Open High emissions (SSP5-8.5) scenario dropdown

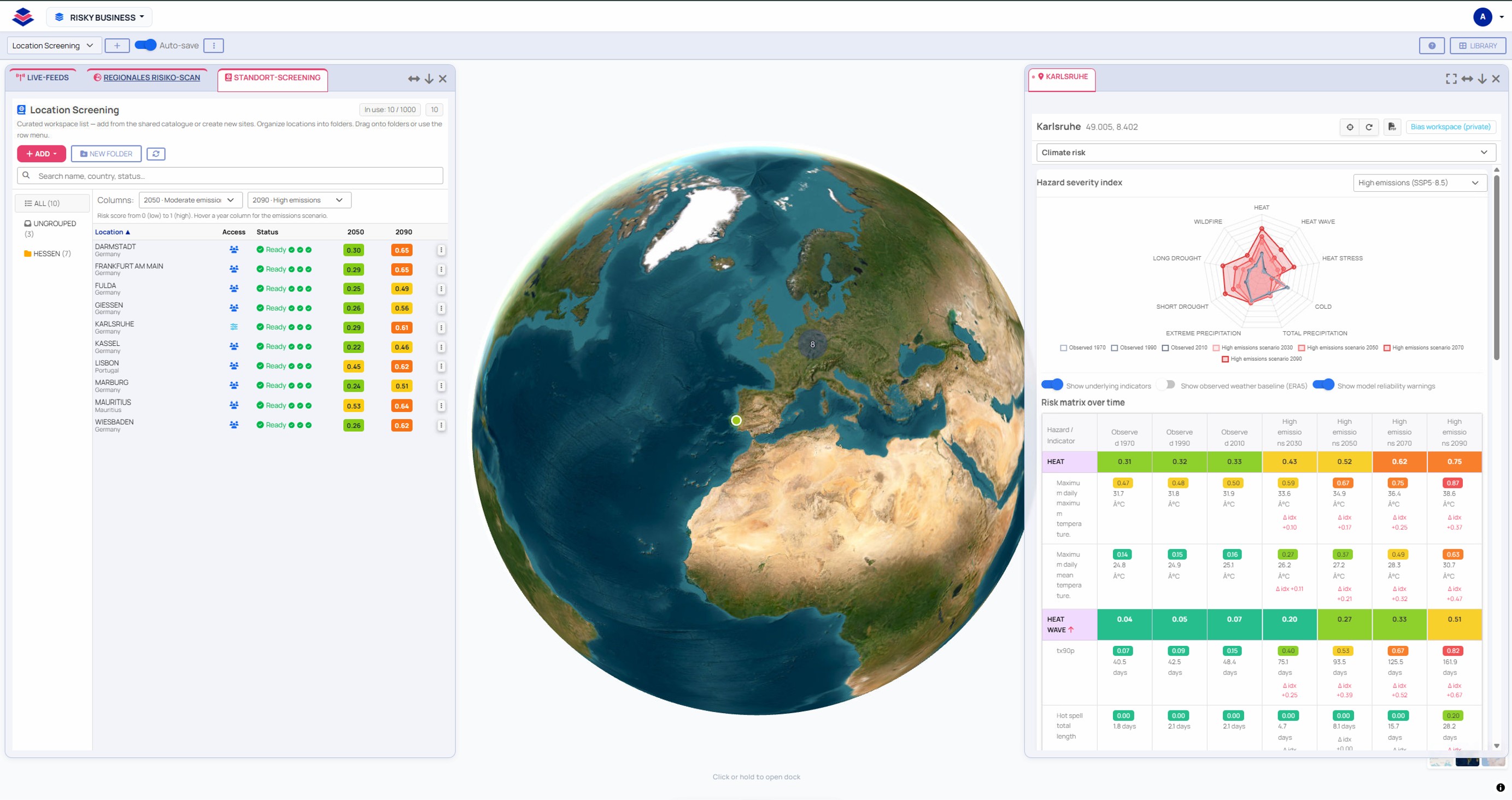pos(1420,183)
